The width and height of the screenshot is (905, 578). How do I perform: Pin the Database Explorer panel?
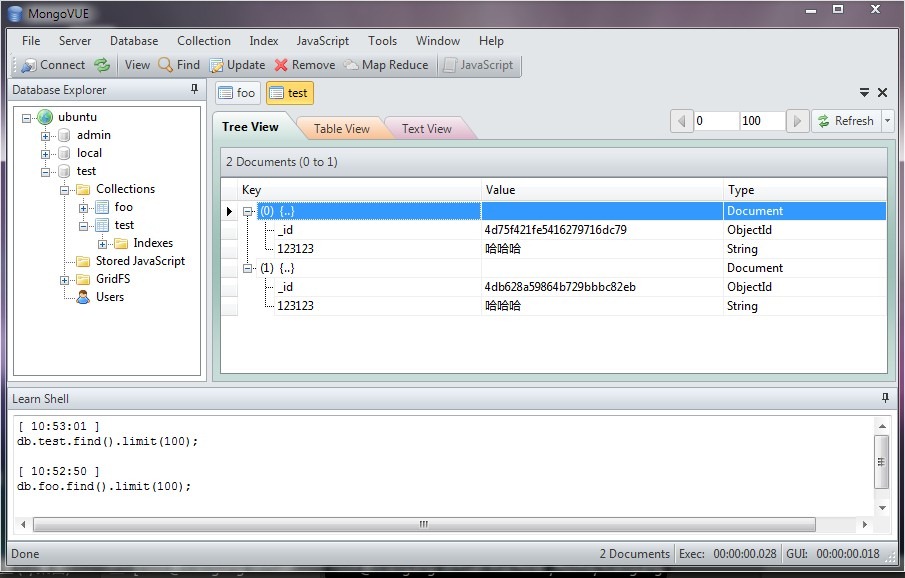195,89
